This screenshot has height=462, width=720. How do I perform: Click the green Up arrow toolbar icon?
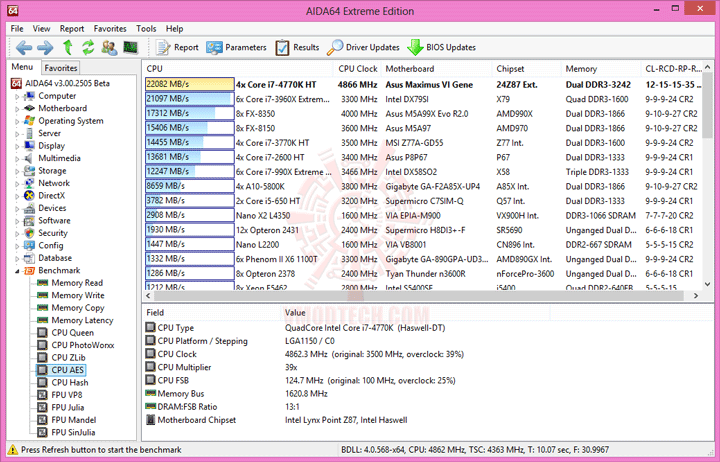click(68, 47)
